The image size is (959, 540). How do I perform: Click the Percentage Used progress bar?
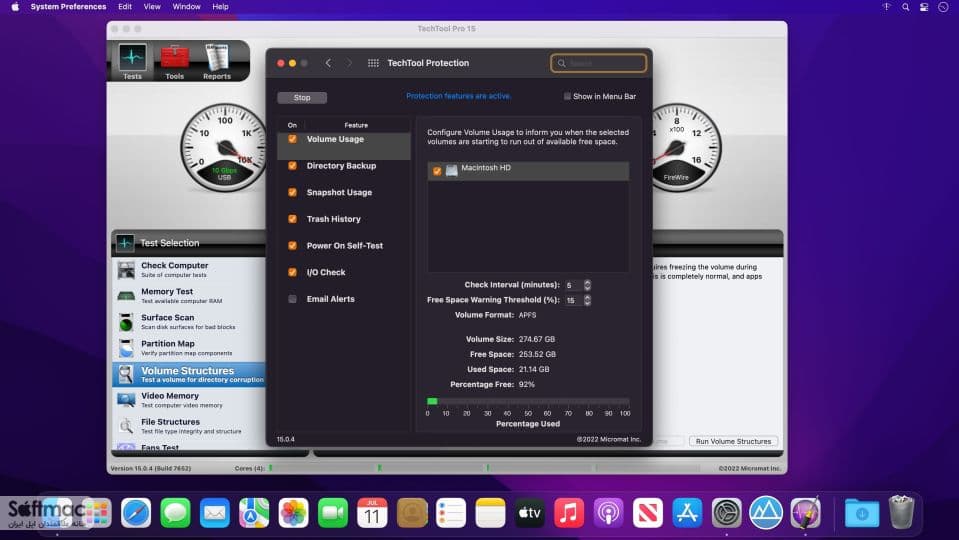click(528, 401)
